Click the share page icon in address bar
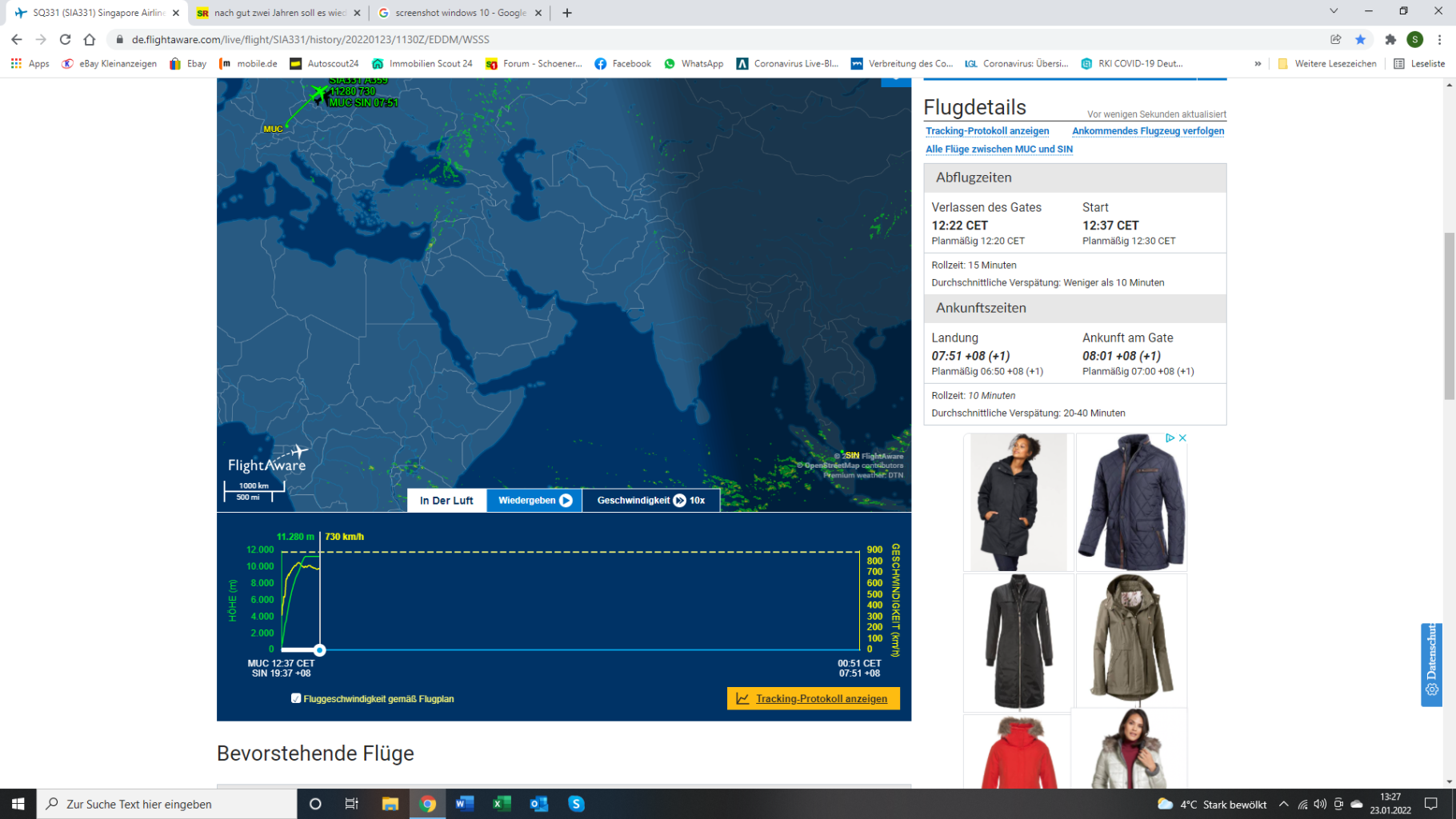This screenshot has width=1456, height=819. [1335, 39]
